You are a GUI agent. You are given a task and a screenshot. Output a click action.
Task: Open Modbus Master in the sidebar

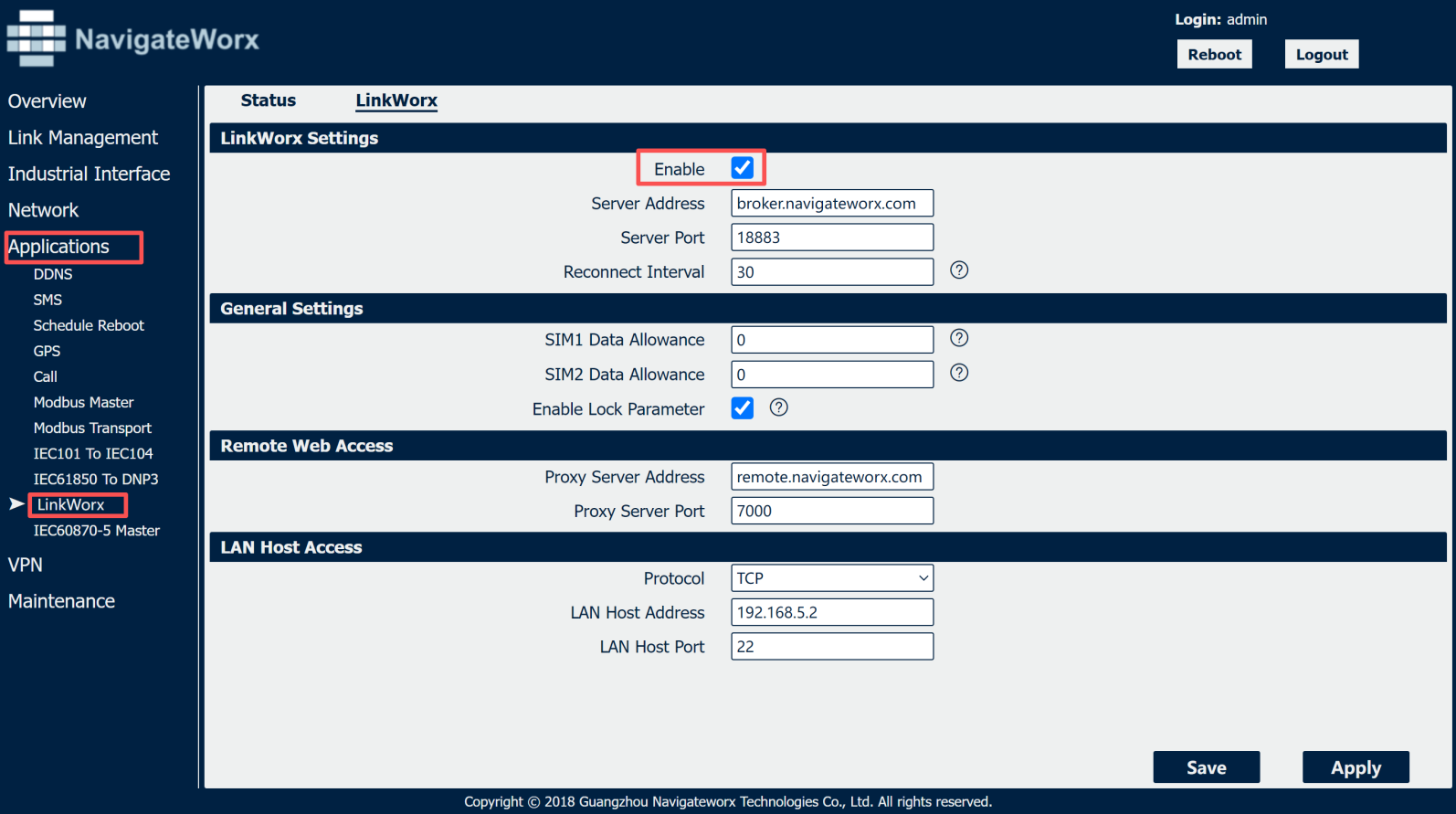click(83, 402)
